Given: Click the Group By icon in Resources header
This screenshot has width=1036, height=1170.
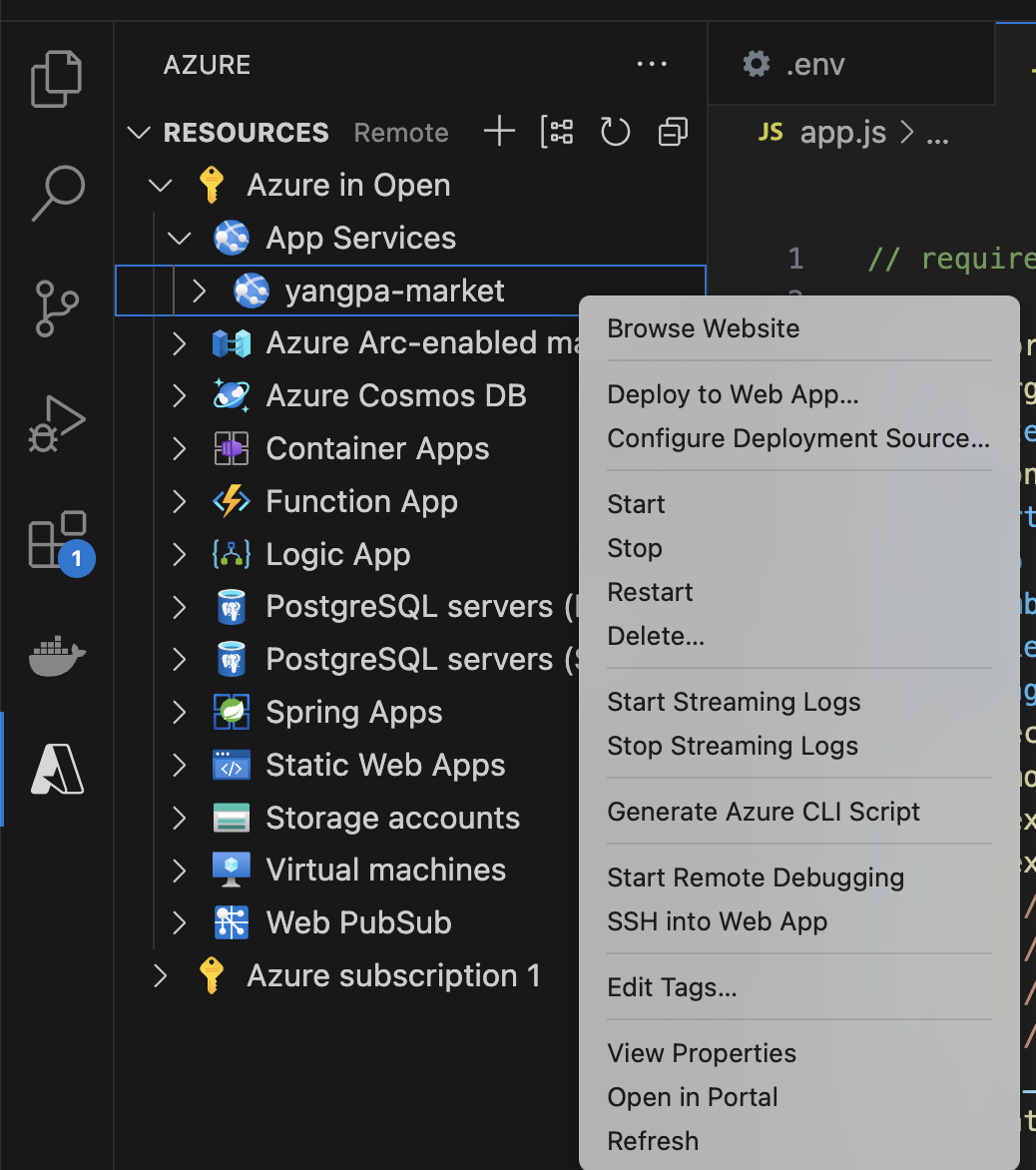Looking at the screenshot, I should [557, 132].
